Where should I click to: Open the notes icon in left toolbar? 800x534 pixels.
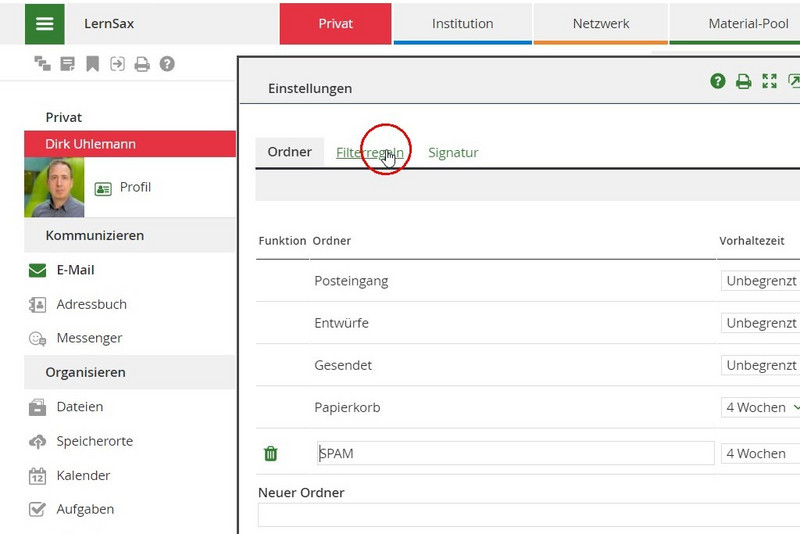(68, 64)
